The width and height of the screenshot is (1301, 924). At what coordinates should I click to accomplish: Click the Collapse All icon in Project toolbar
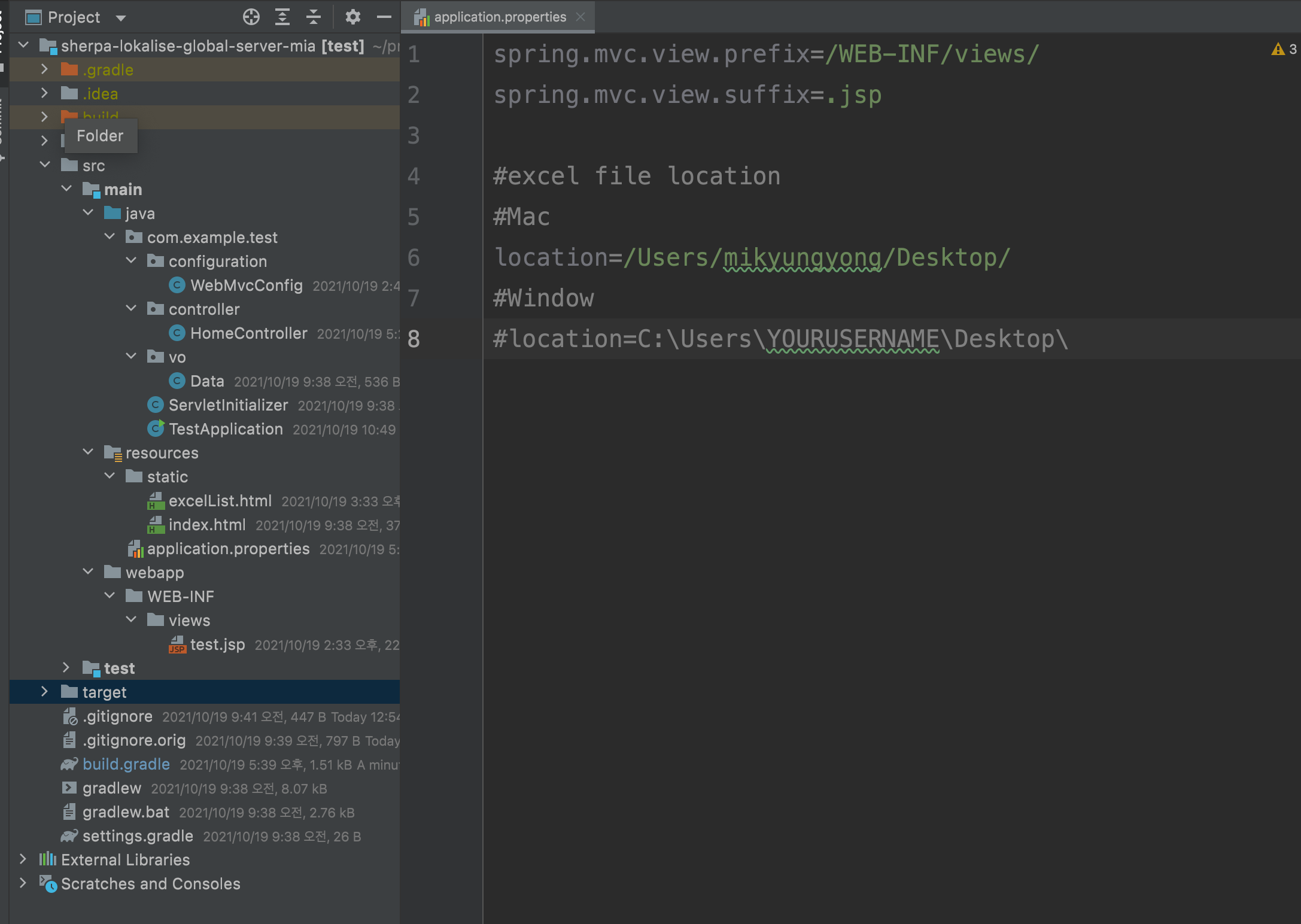tap(313, 17)
